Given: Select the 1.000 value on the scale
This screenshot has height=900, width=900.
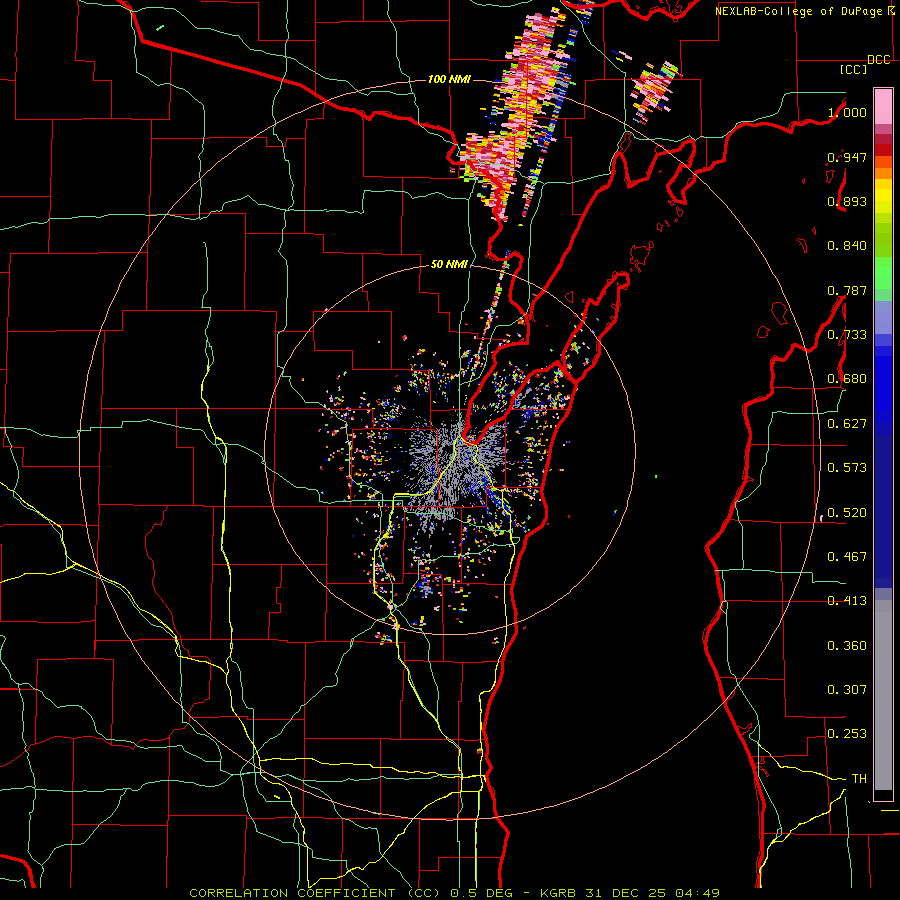Looking at the screenshot, I should [847, 112].
